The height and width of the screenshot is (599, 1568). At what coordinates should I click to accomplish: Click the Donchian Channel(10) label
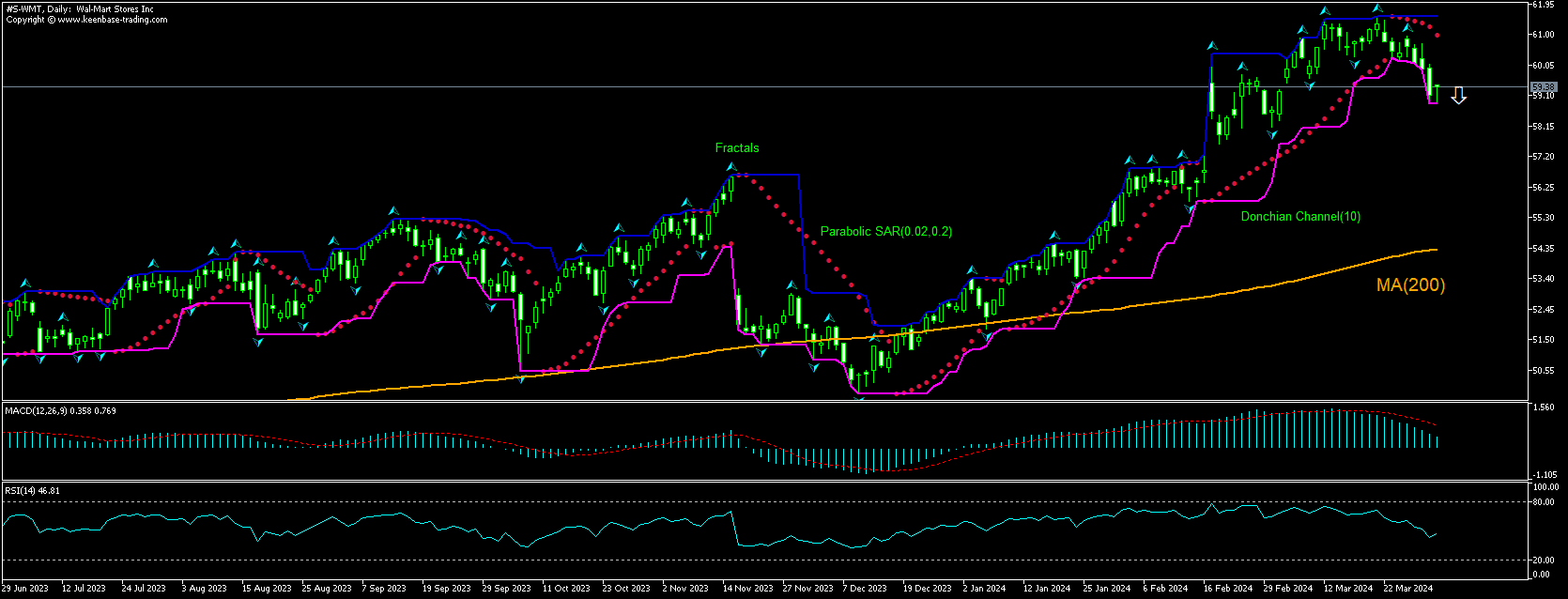click(1299, 217)
